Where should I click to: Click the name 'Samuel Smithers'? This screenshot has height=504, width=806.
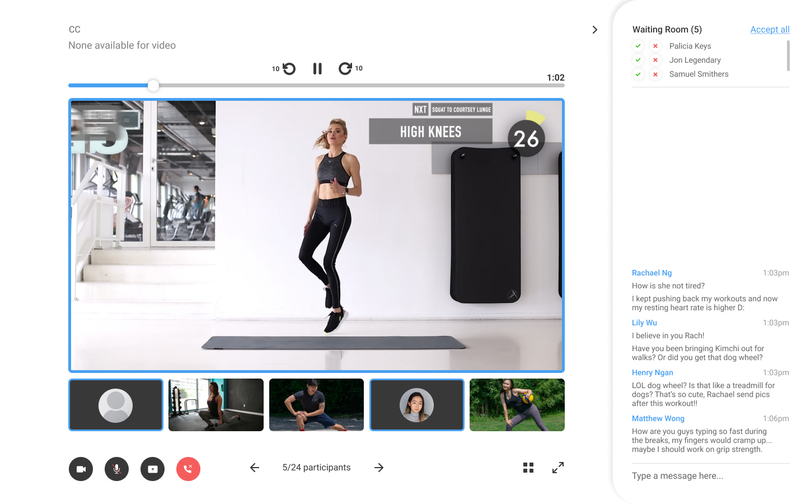coord(699,74)
